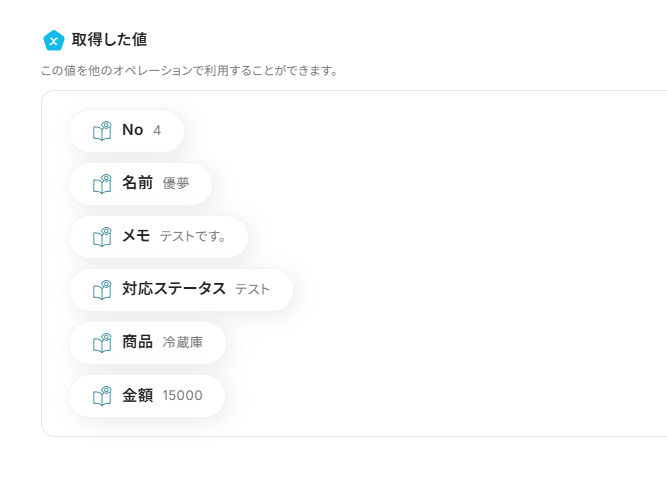The image size is (667, 484).
Task: Select the 名前 label text
Action: pos(137,183)
